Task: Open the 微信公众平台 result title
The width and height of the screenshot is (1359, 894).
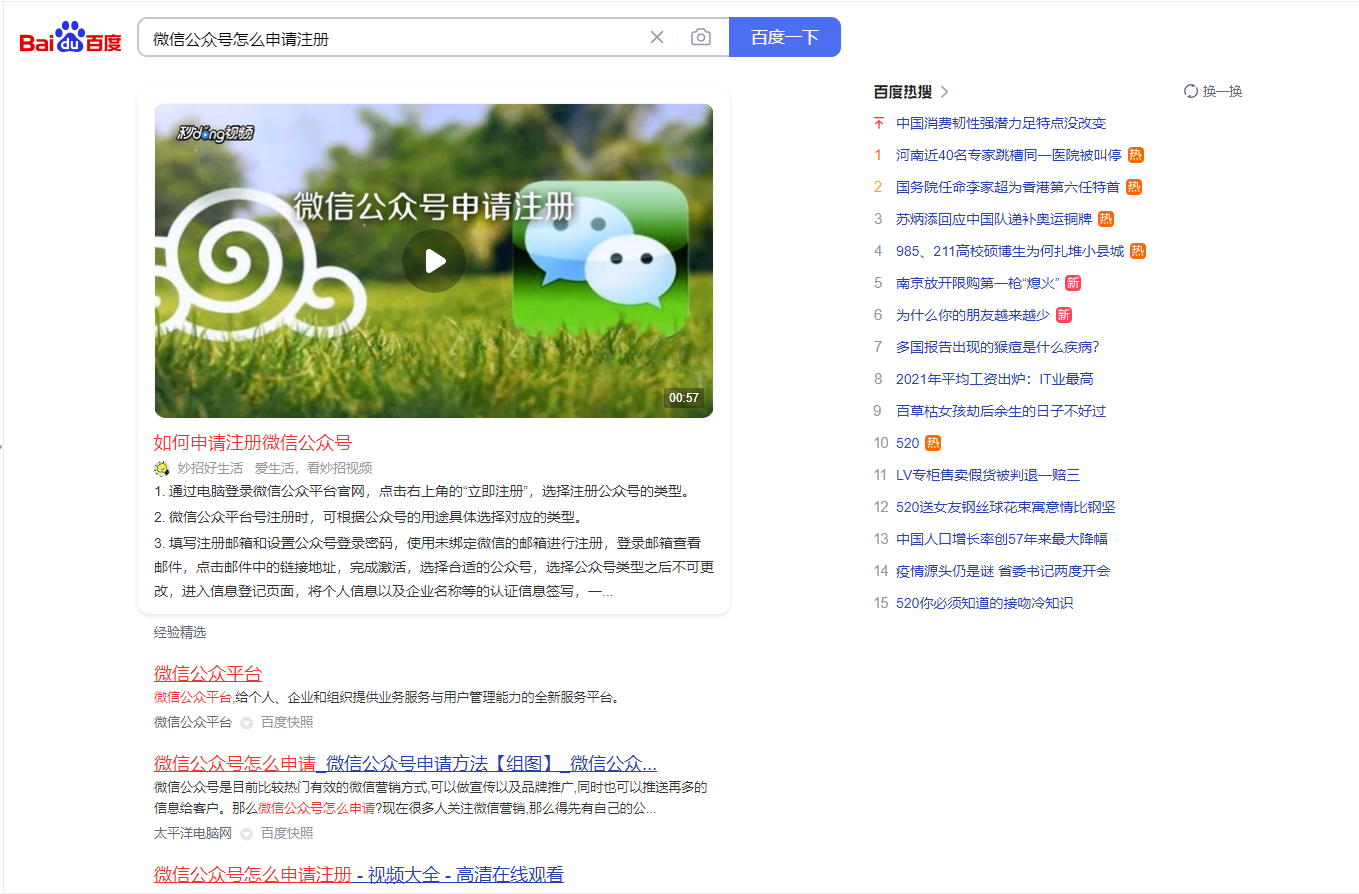Action: click(208, 673)
